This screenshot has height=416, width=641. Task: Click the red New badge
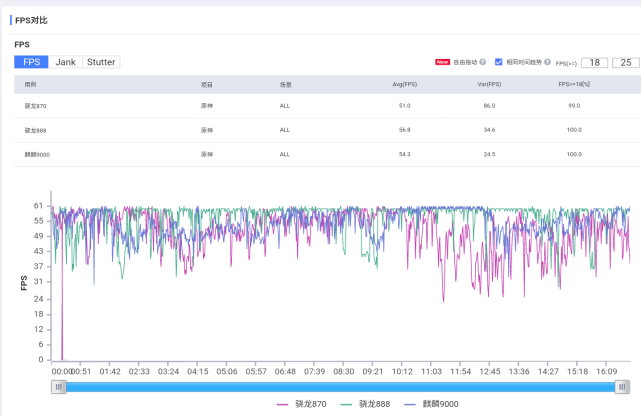(442, 62)
